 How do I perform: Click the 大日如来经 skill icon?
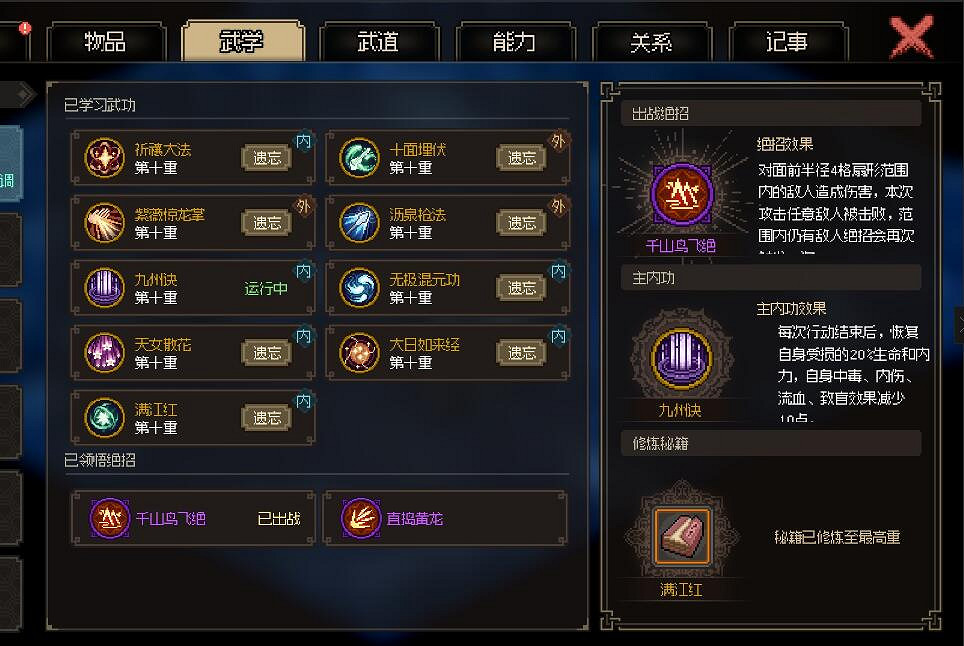[x=359, y=353]
